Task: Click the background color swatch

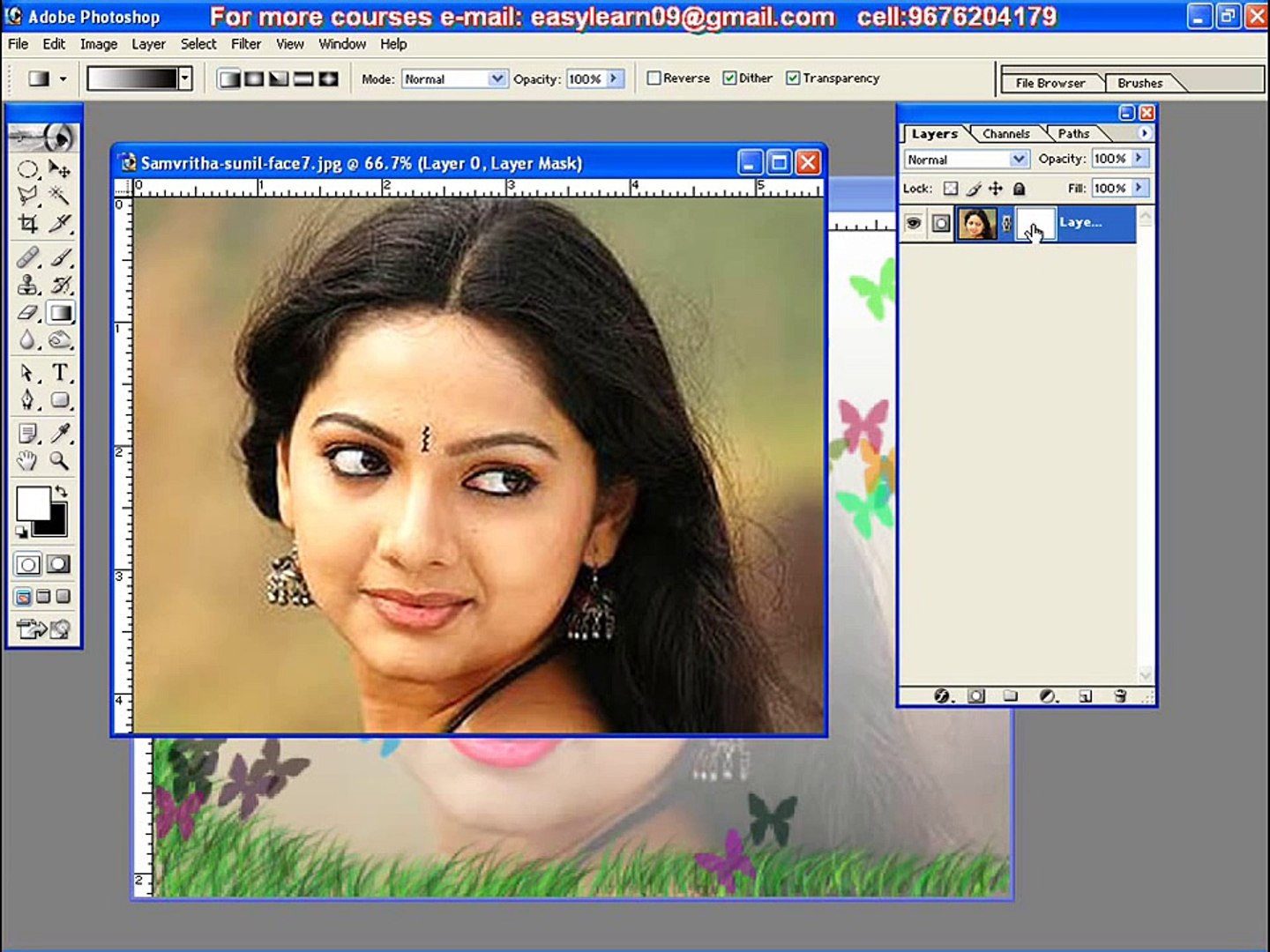Action: click(55, 524)
